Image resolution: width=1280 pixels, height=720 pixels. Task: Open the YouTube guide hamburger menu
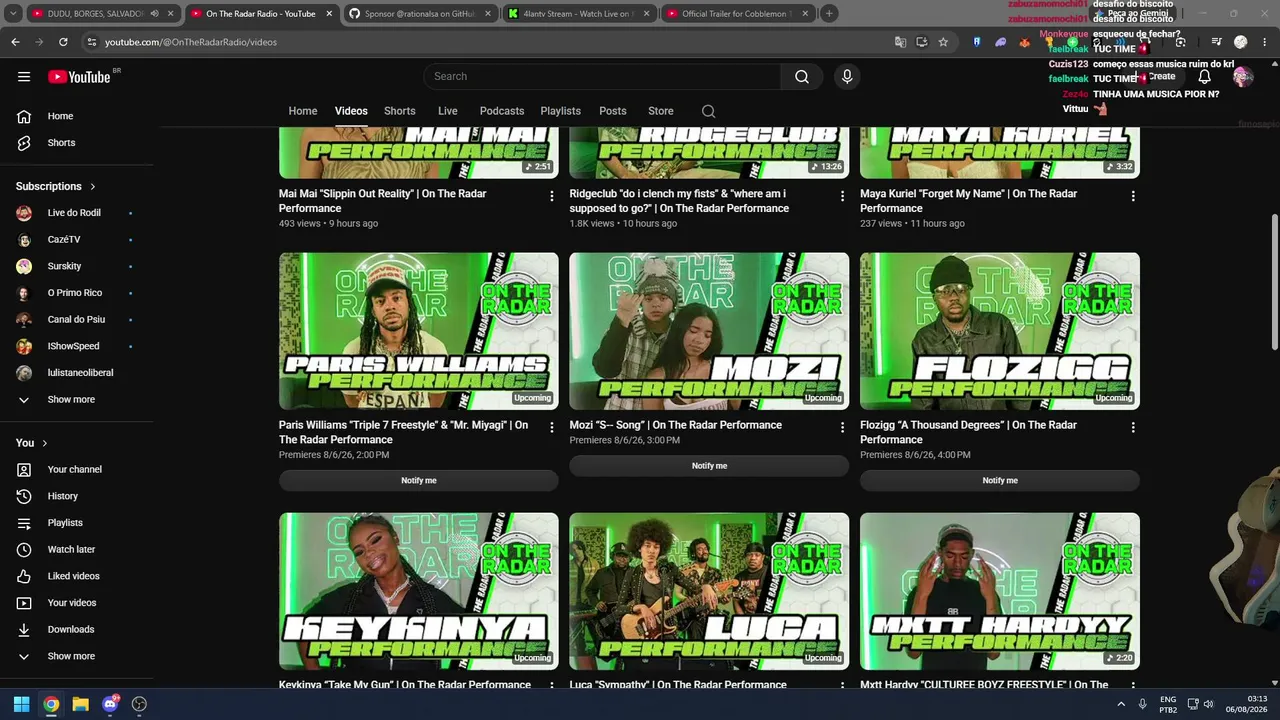tap(24, 77)
